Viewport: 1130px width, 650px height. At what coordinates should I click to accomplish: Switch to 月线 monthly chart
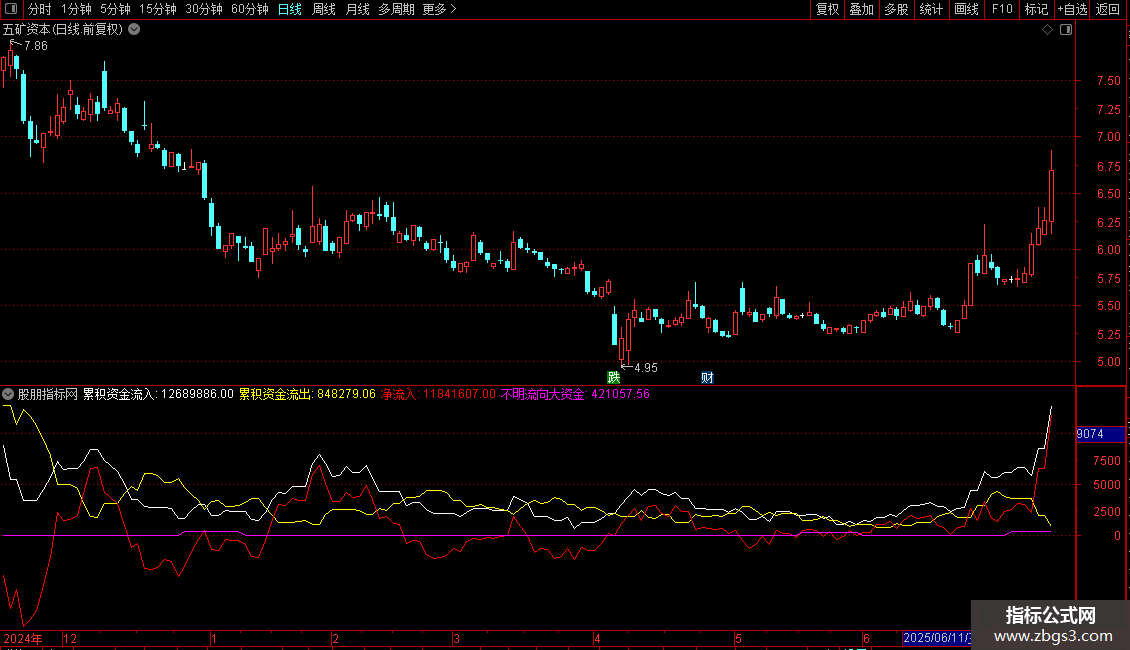(x=357, y=9)
